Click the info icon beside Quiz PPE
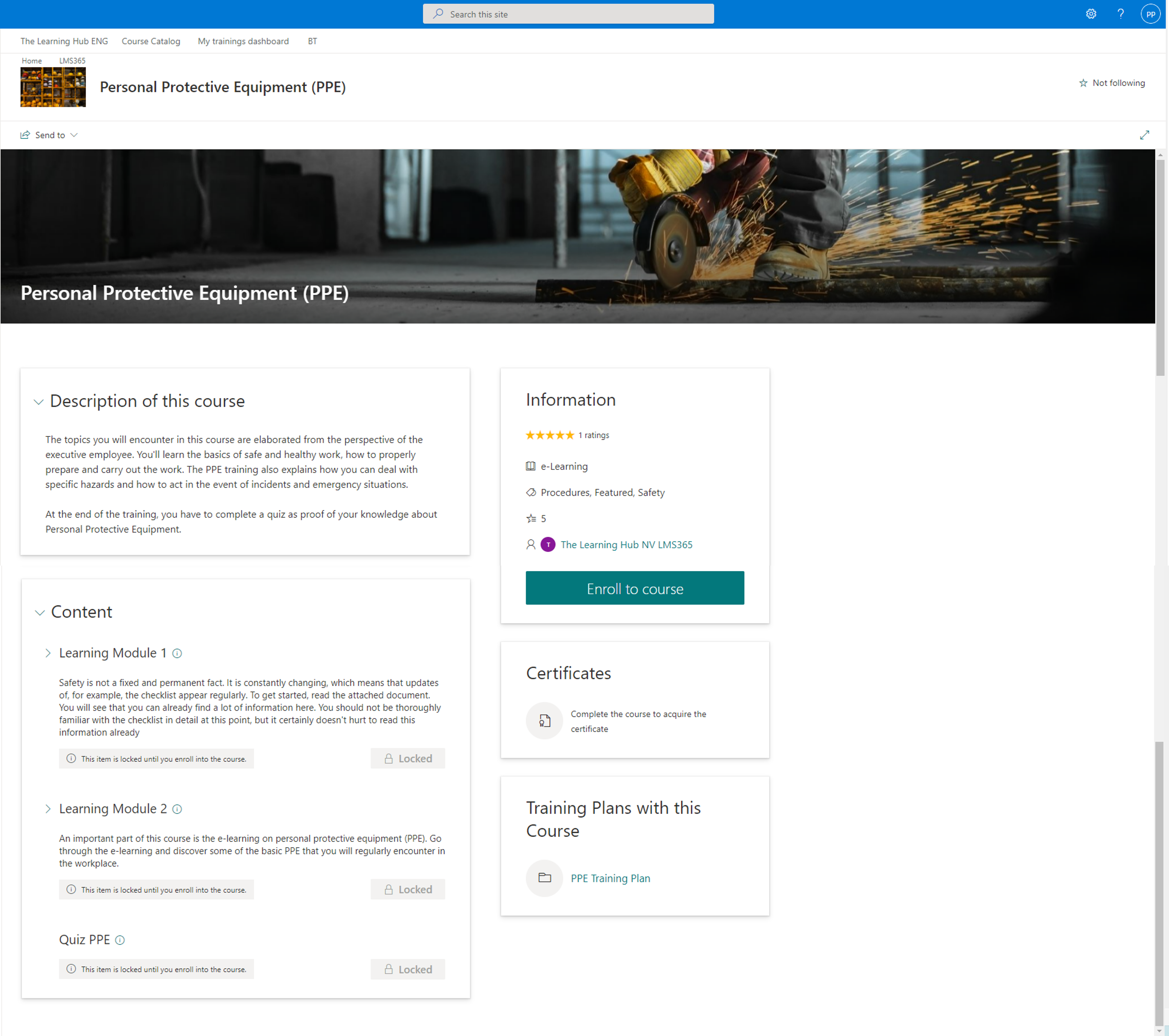Viewport: 1169px width, 1036px height. click(120, 940)
